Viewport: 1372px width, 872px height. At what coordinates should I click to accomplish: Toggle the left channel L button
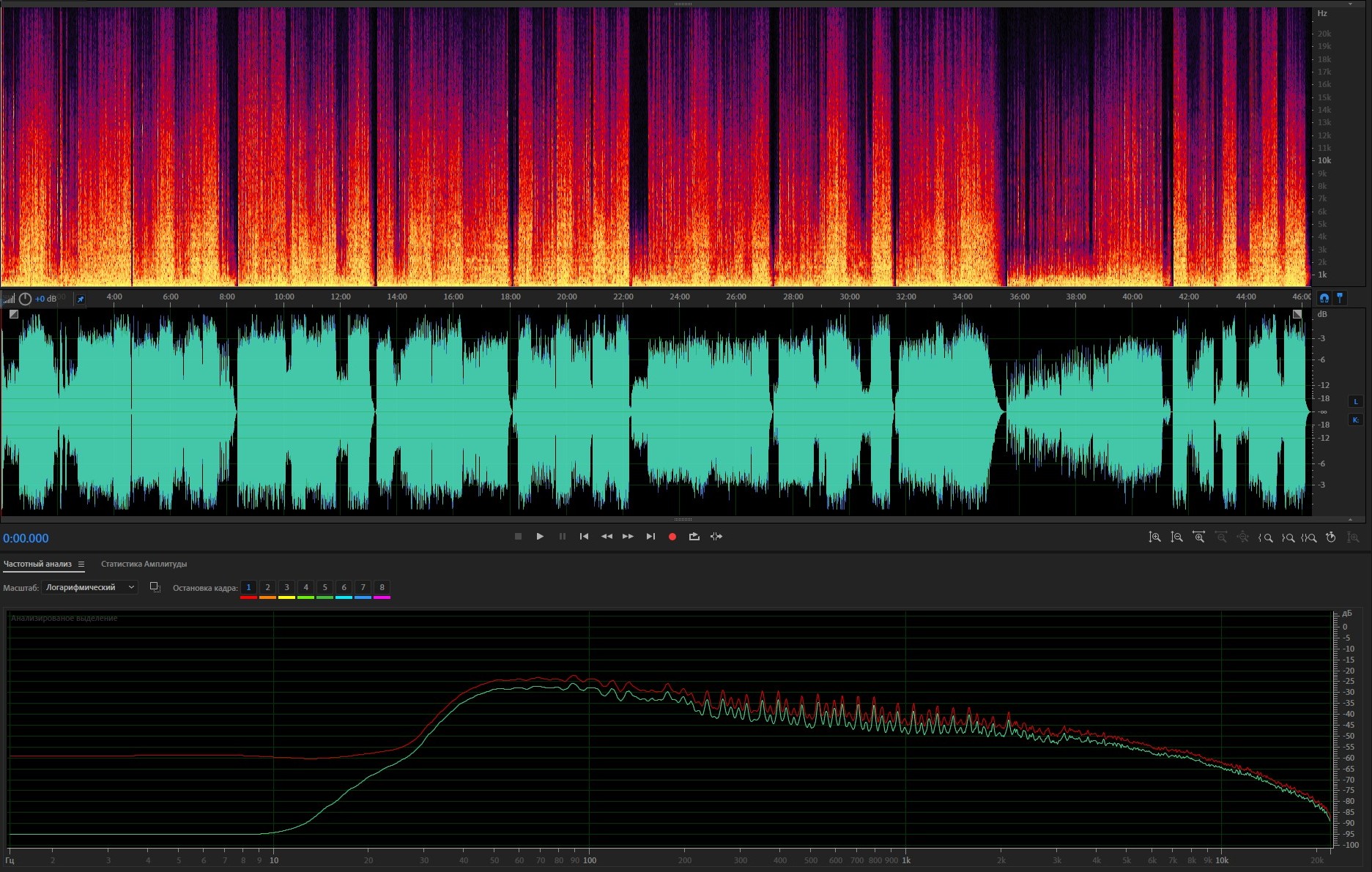tap(1355, 401)
